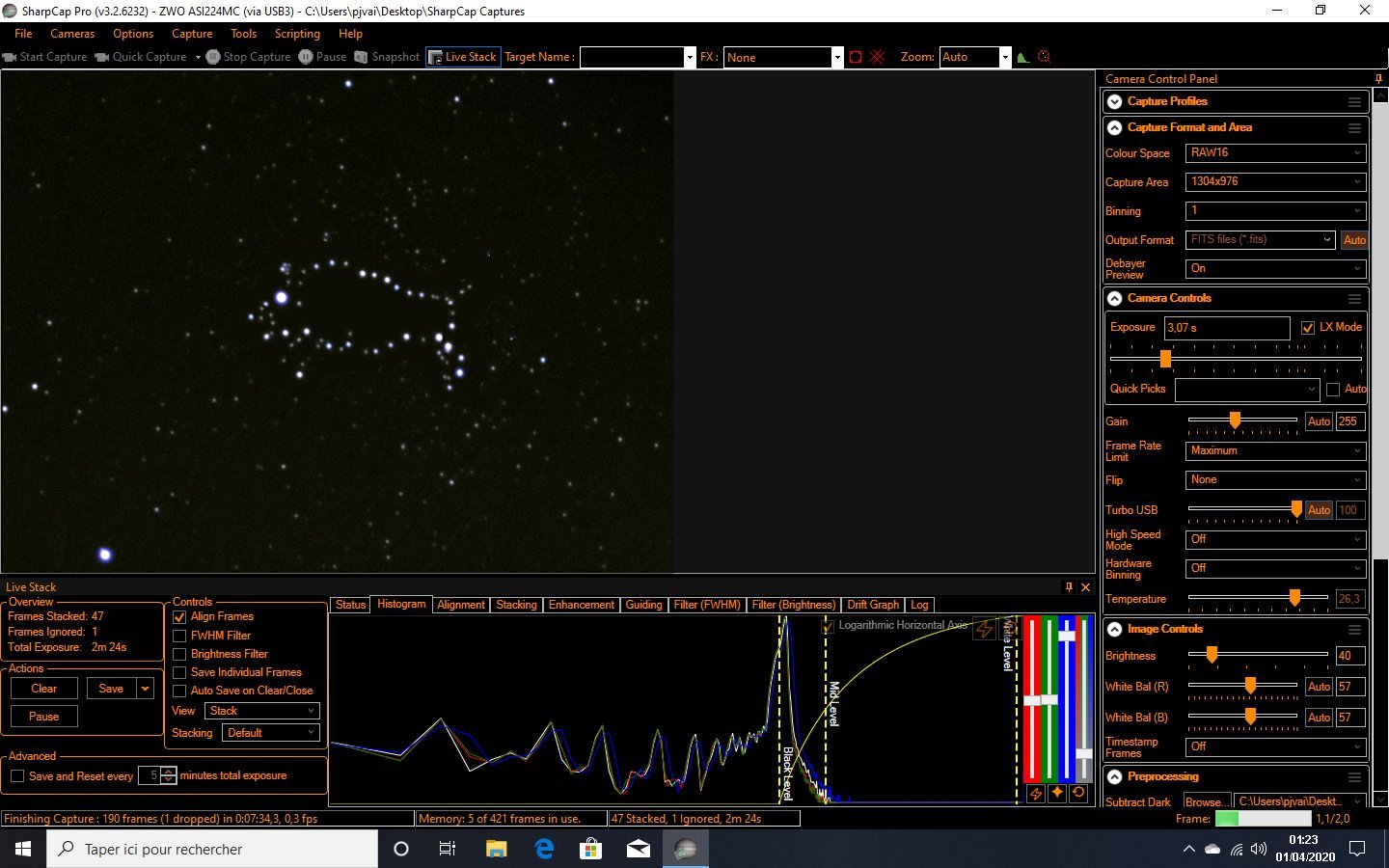Screen dimensions: 1389x868
Task: Switch to the Alignment tab
Action: [x=461, y=605]
